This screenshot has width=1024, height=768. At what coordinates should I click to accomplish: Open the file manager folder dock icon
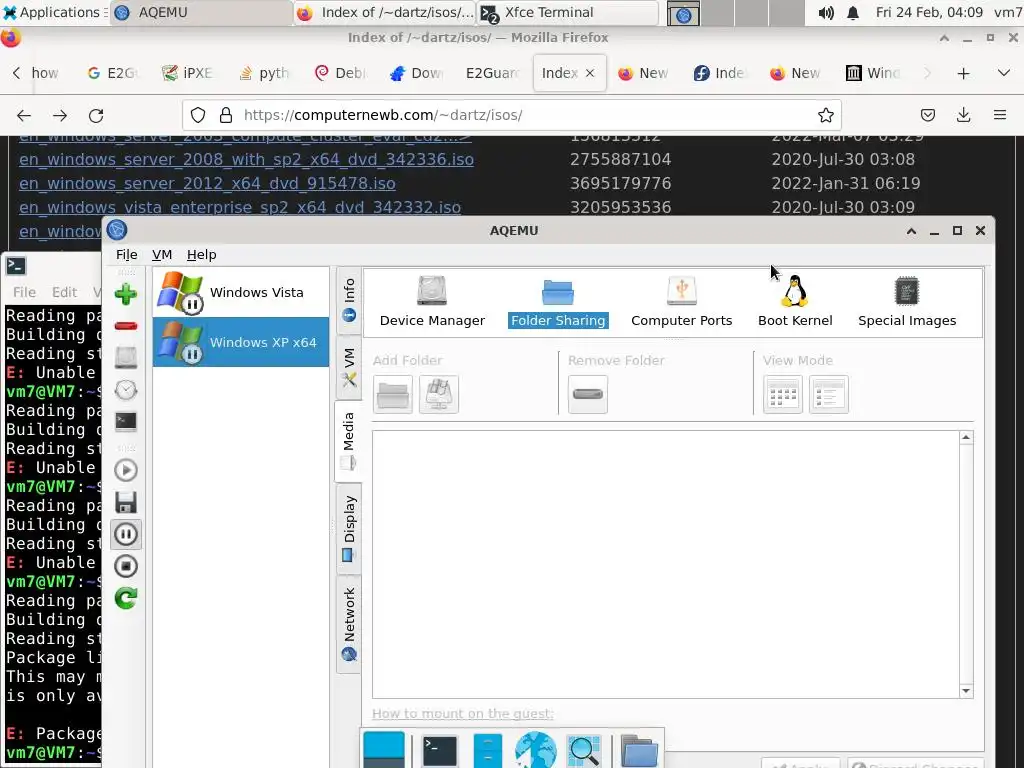pyautogui.click(x=638, y=751)
